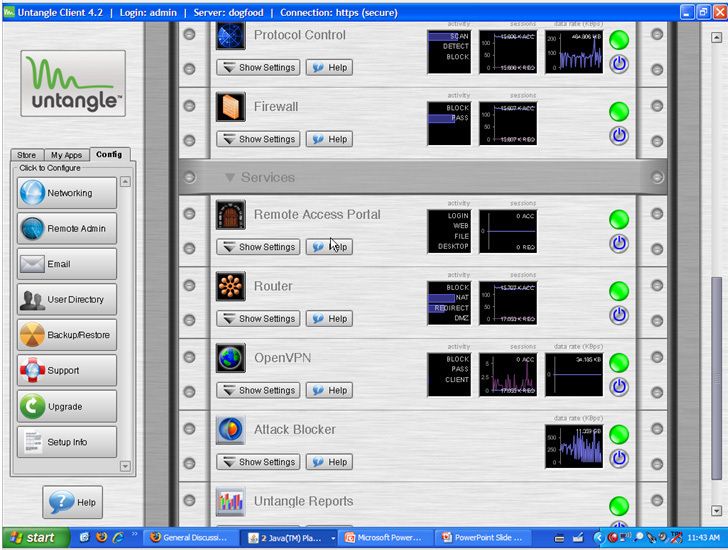Screen dimensions: 728x550
Task: Select the Config tab
Action: pos(110,154)
